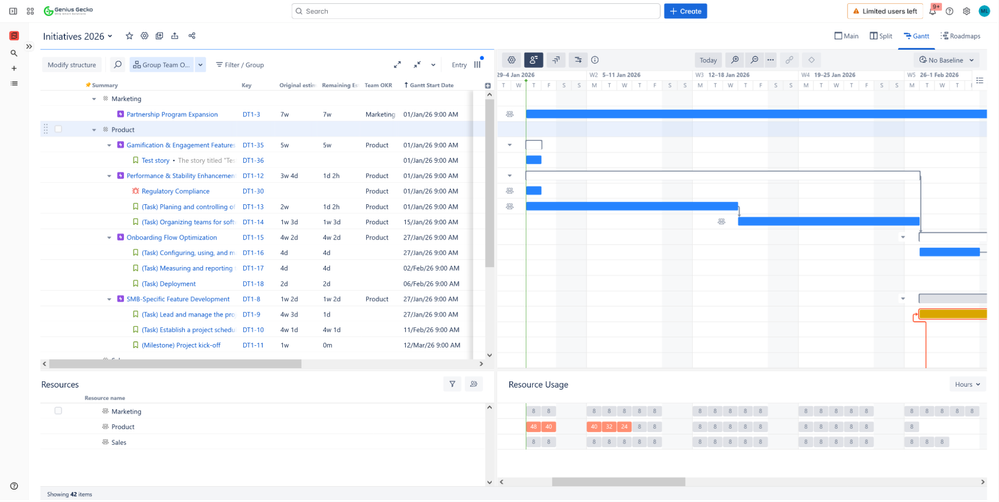Open the Hours dropdown in Resource Usage
Screen dimensions: 999x502
pos(967,384)
